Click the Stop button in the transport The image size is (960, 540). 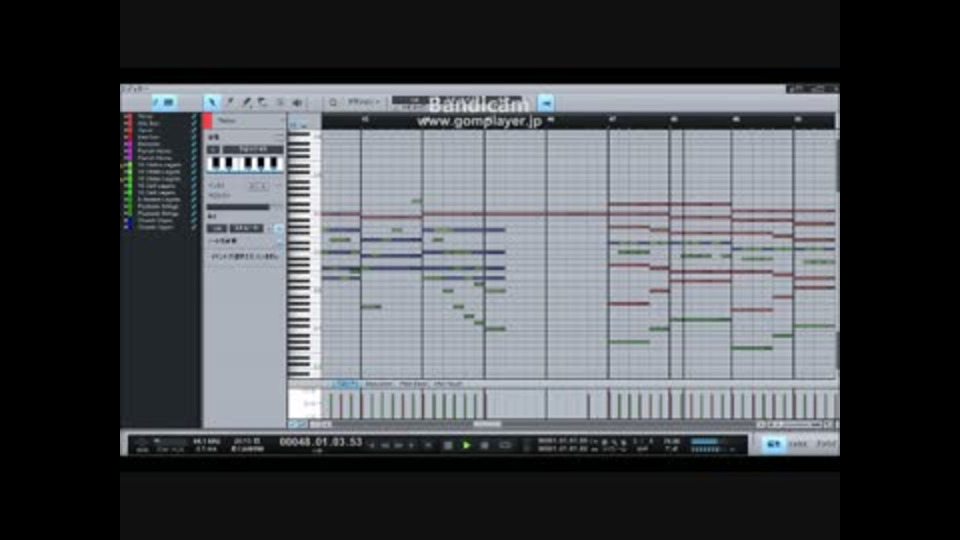(x=448, y=445)
